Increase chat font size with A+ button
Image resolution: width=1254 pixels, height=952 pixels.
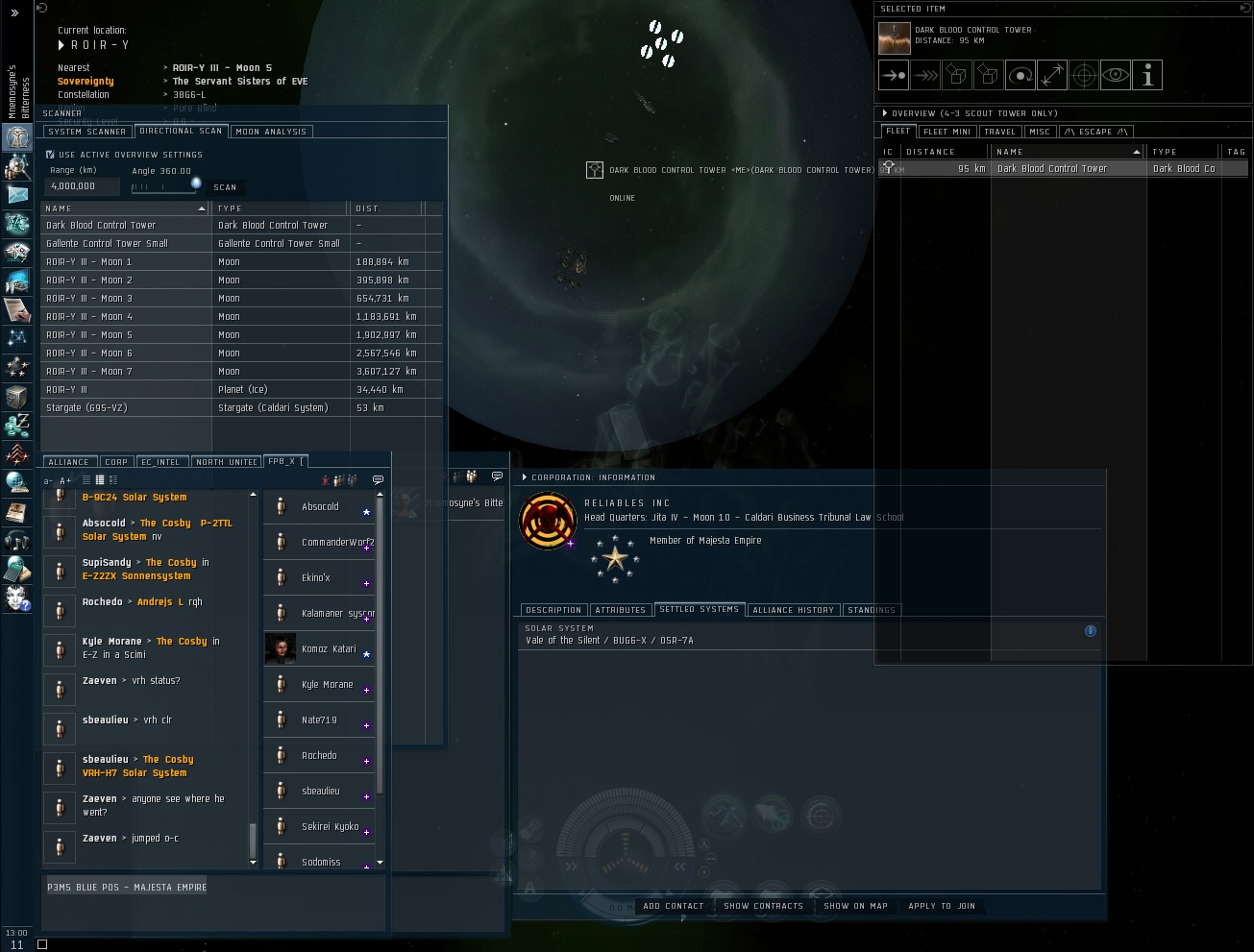pos(65,480)
